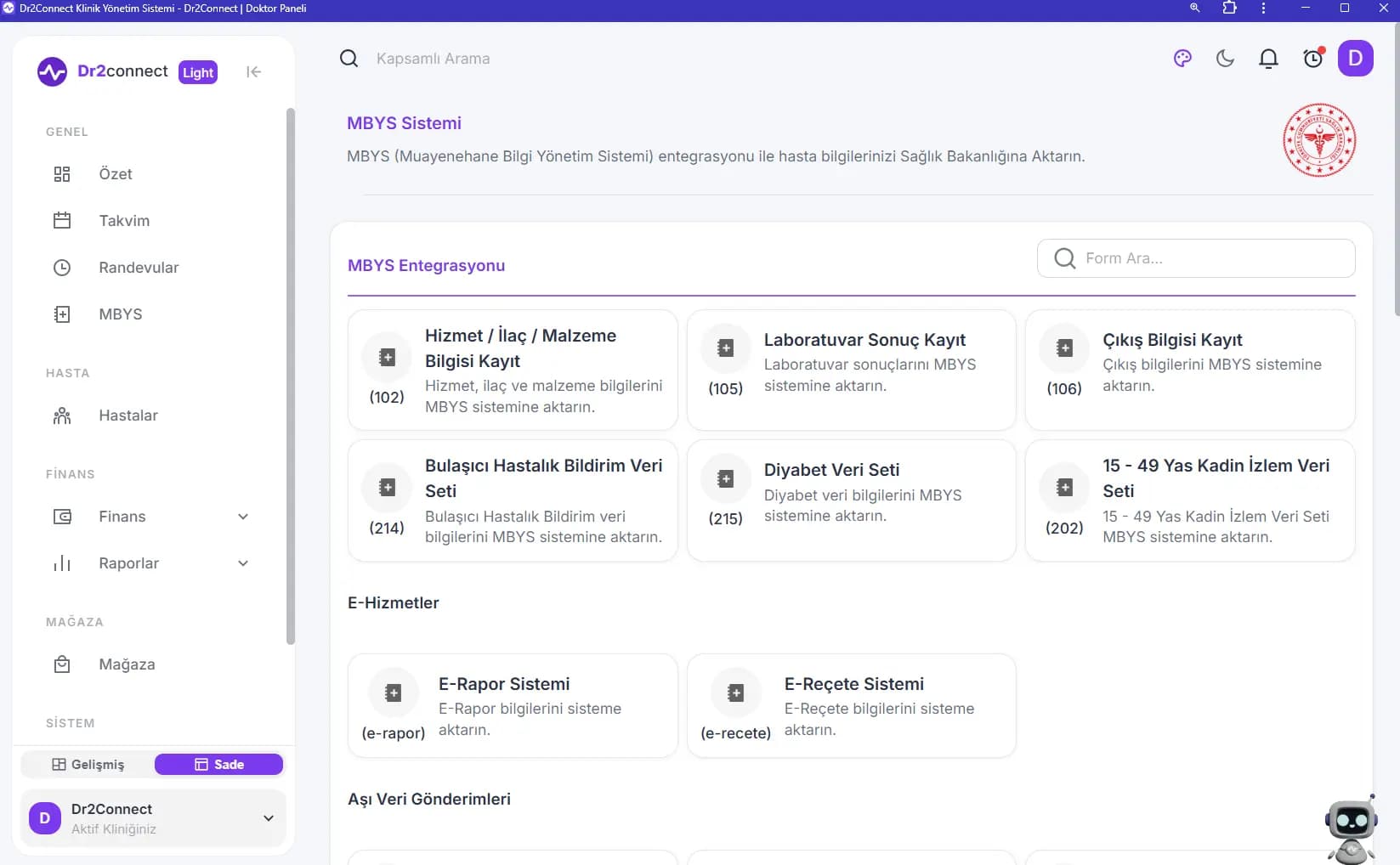1400x865 pixels.
Task: Click icon of Hizmet / İlaç / Malzeme card
Action: pos(387,357)
